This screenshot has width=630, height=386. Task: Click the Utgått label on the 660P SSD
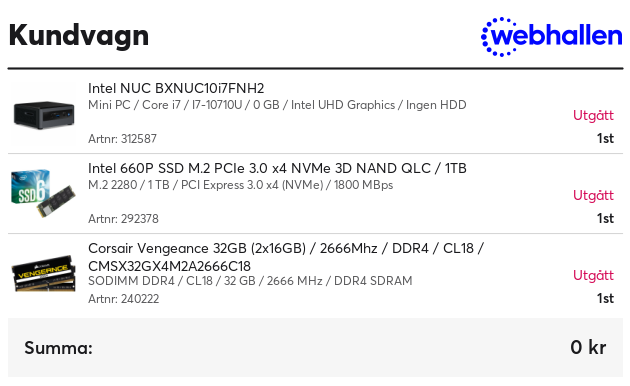point(593,195)
